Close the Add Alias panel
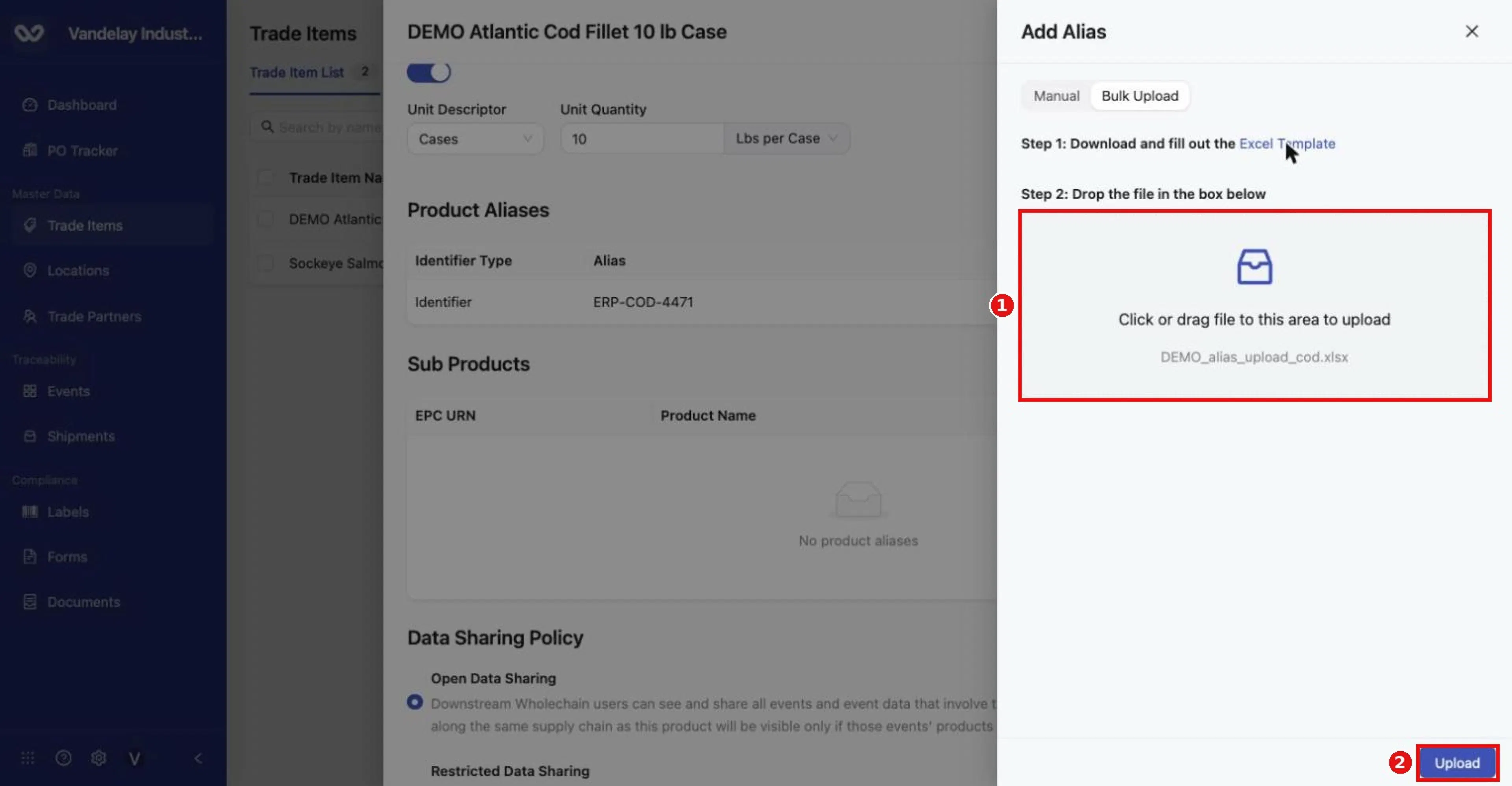 1471,31
